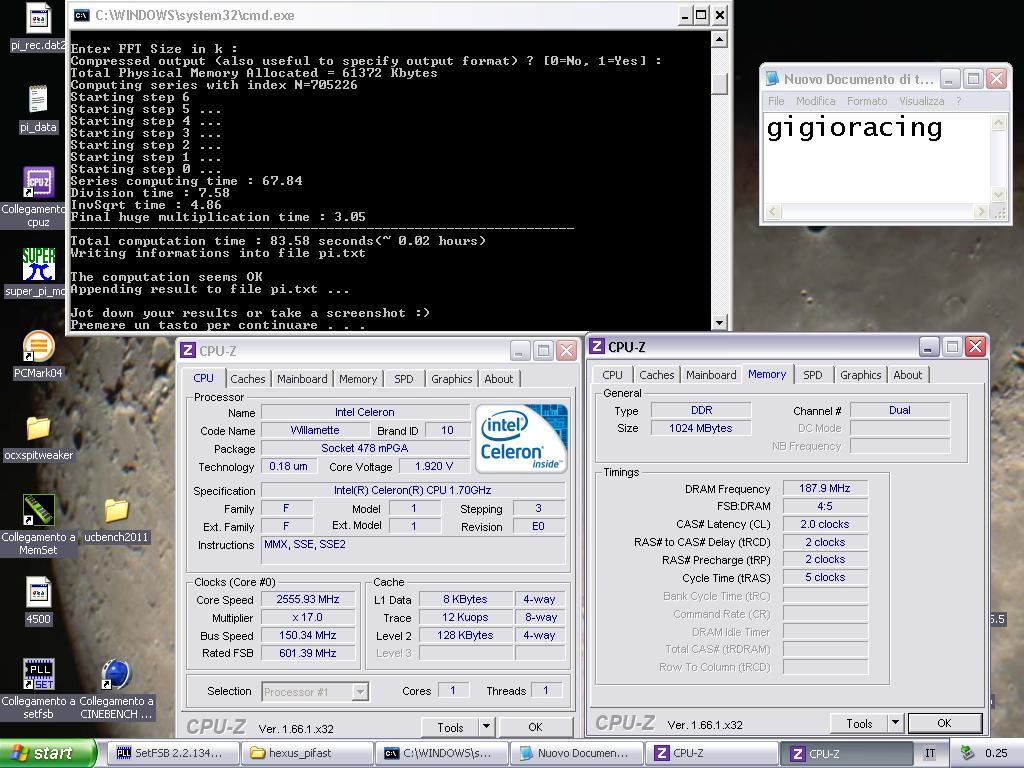Open the Memory tab in left CPU-Z
This screenshot has height=768, width=1024.
(x=358, y=379)
